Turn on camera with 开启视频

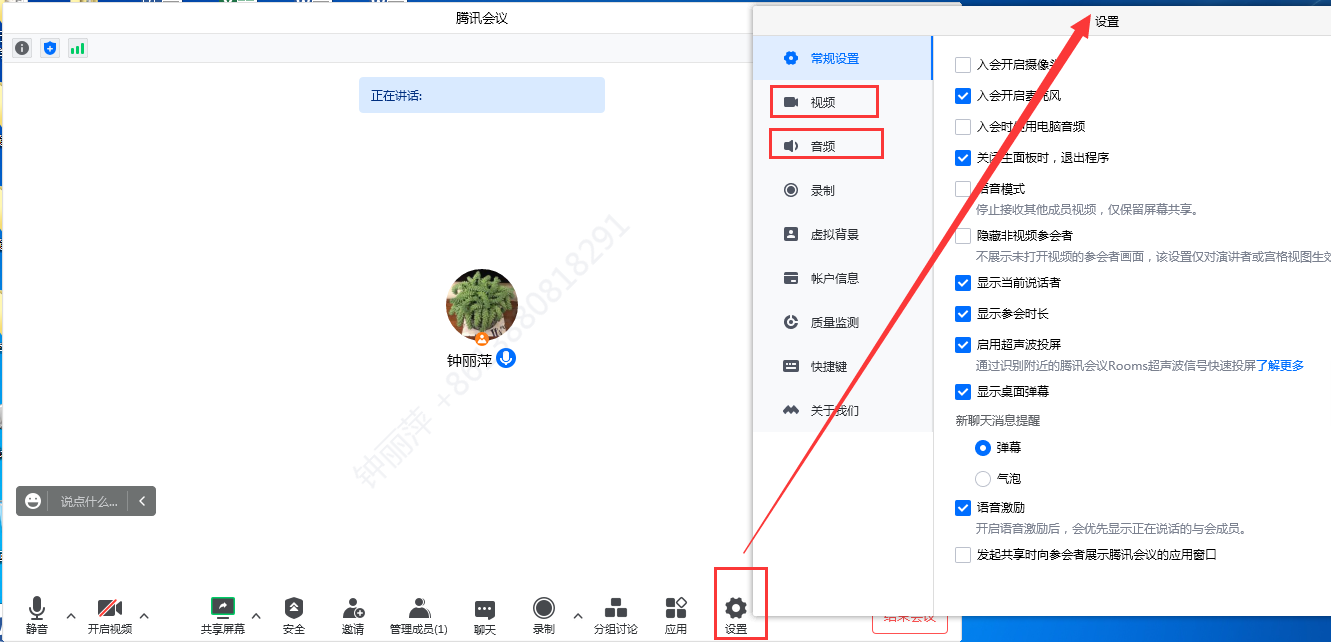tap(110, 616)
